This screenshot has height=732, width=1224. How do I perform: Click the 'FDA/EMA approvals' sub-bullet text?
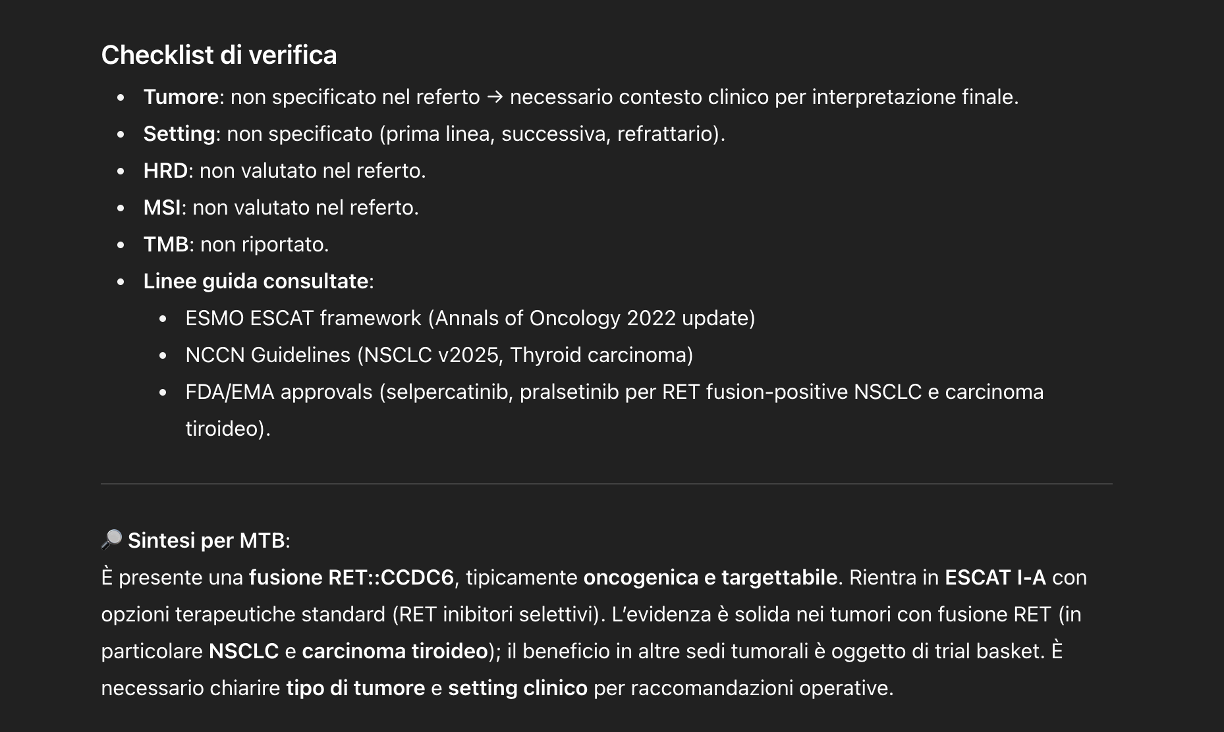[x=279, y=392]
